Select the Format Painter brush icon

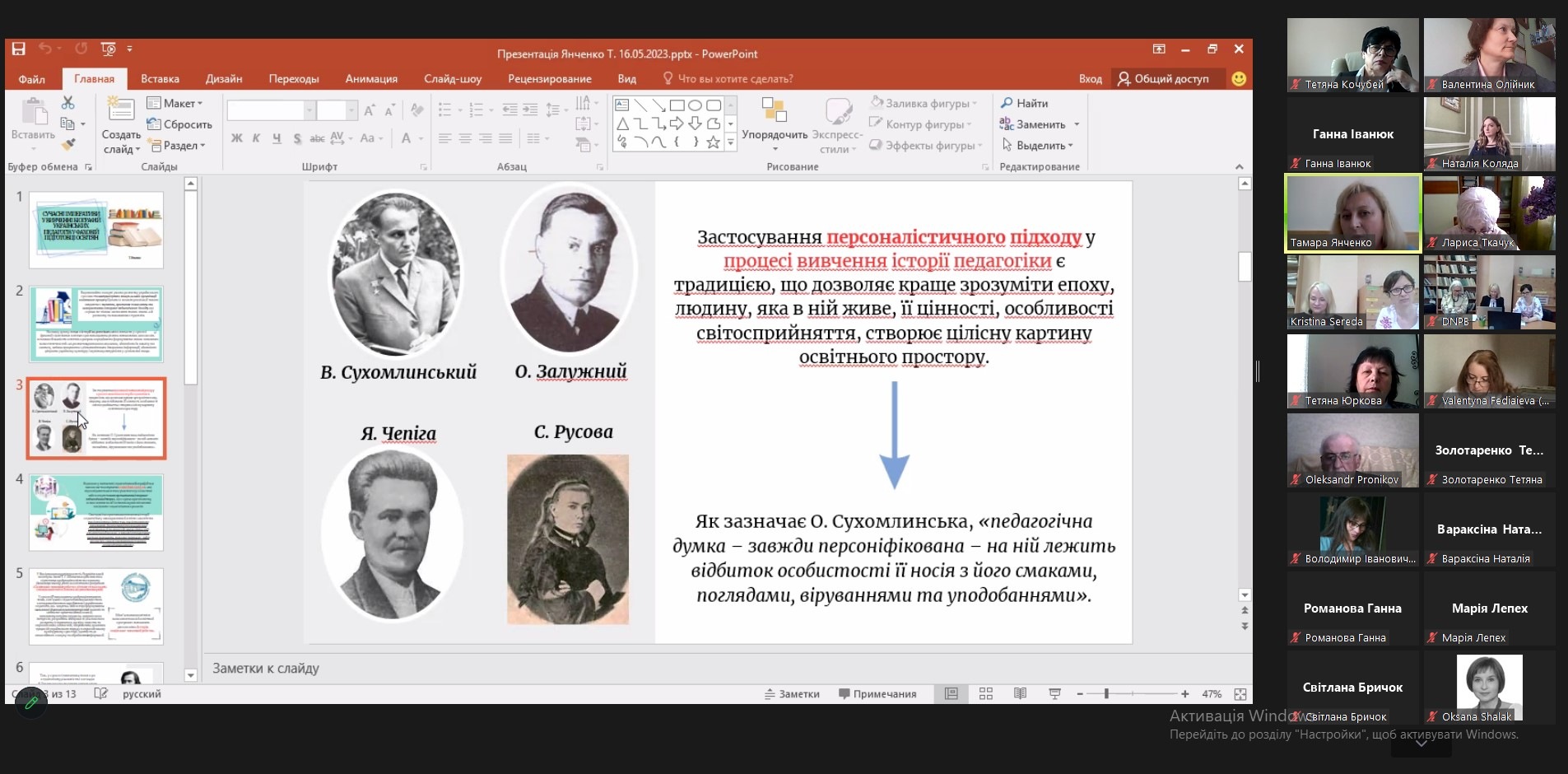click(x=68, y=145)
